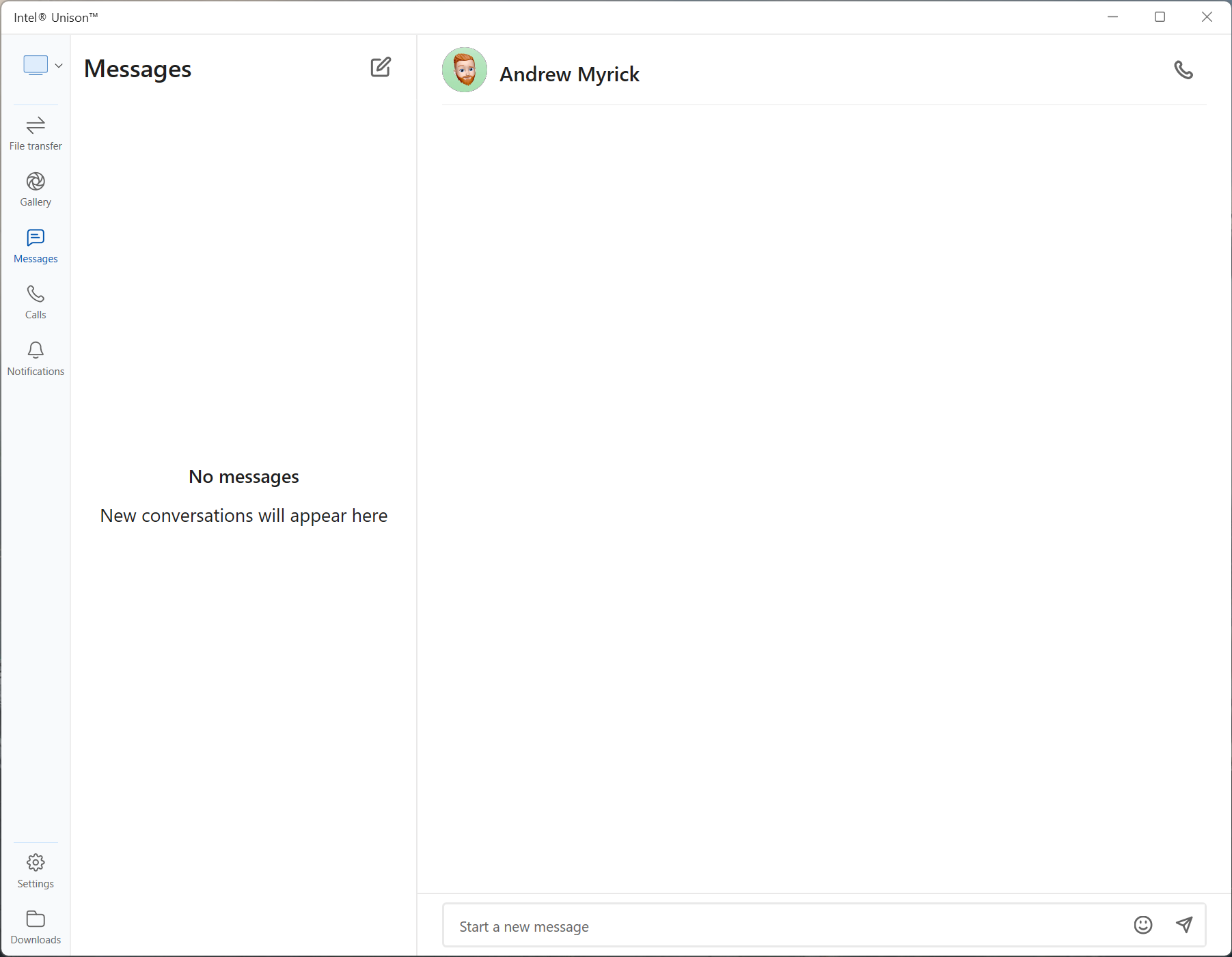Click Andrew Myrick's avatar picture
Screen dimensions: 1232x957
coord(465,70)
